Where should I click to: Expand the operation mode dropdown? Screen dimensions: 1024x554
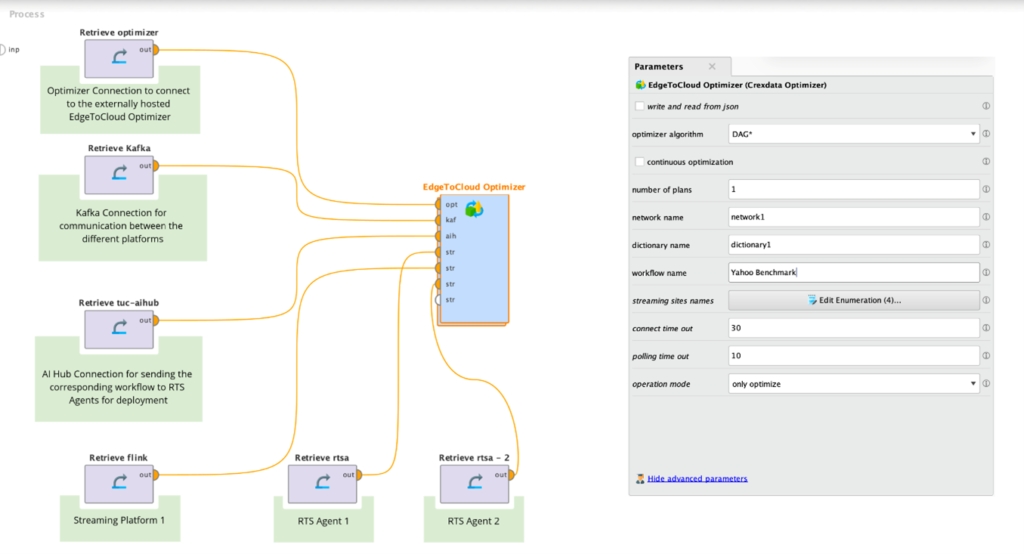click(853, 384)
